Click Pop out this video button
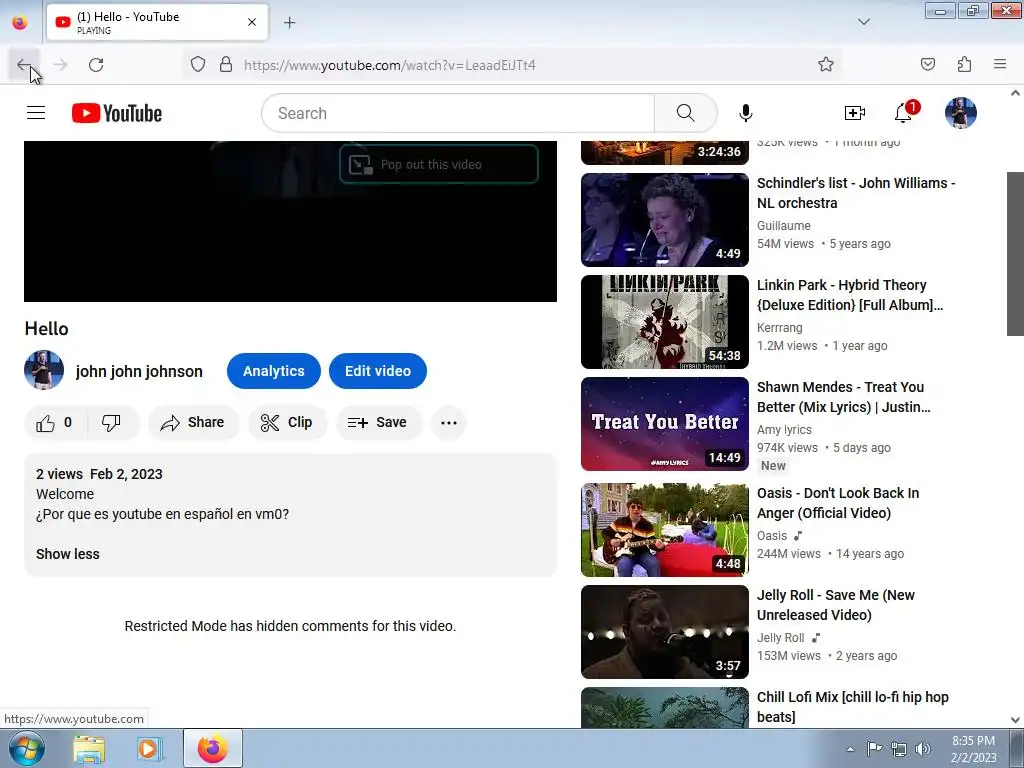 click(x=439, y=165)
